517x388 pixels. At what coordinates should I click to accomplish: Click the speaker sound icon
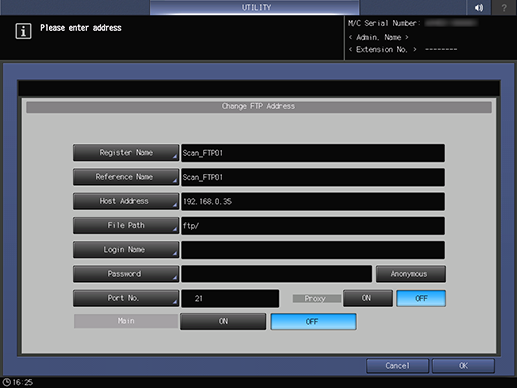(x=479, y=7)
